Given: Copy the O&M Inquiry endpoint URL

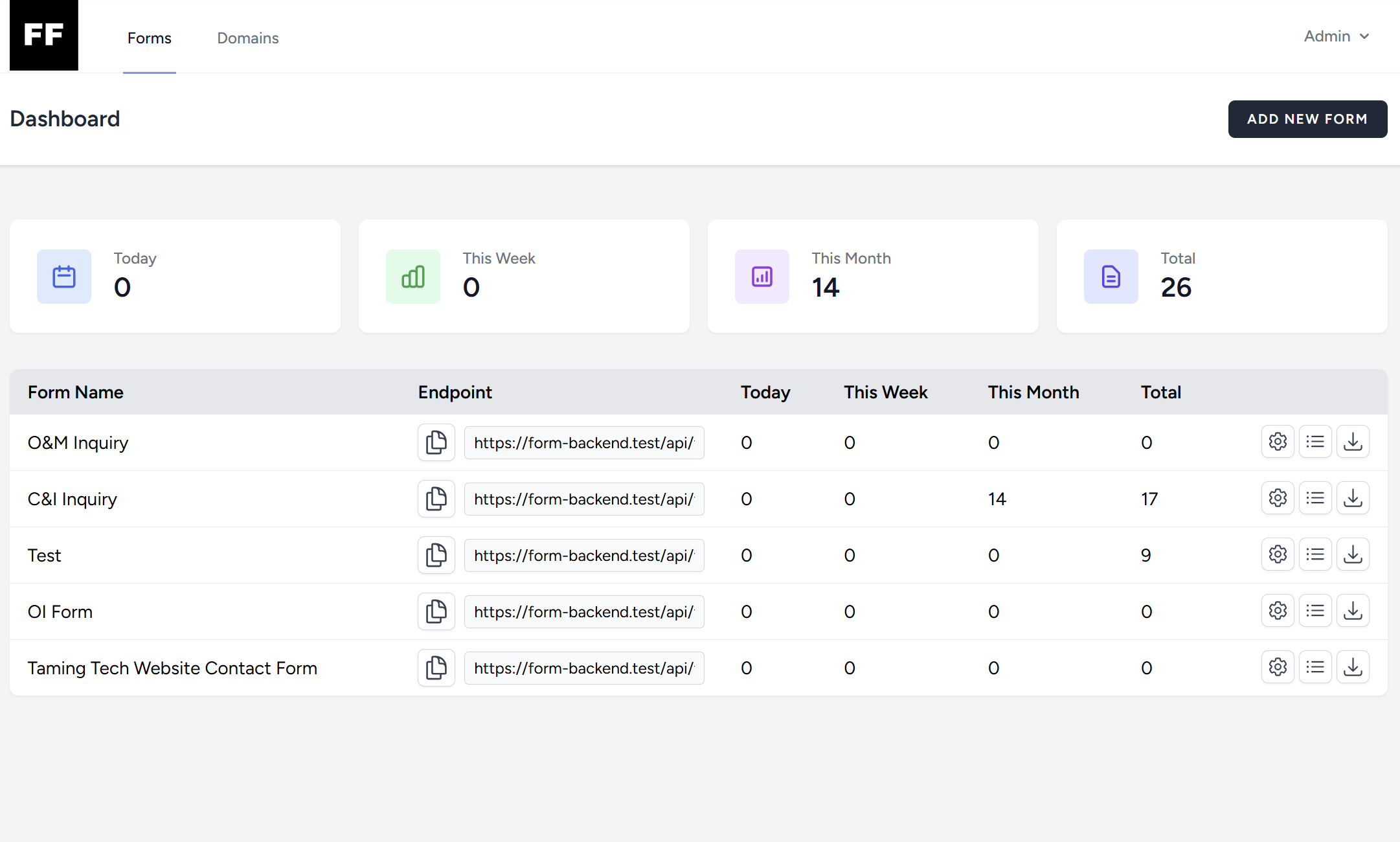Looking at the screenshot, I should (436, 442).
